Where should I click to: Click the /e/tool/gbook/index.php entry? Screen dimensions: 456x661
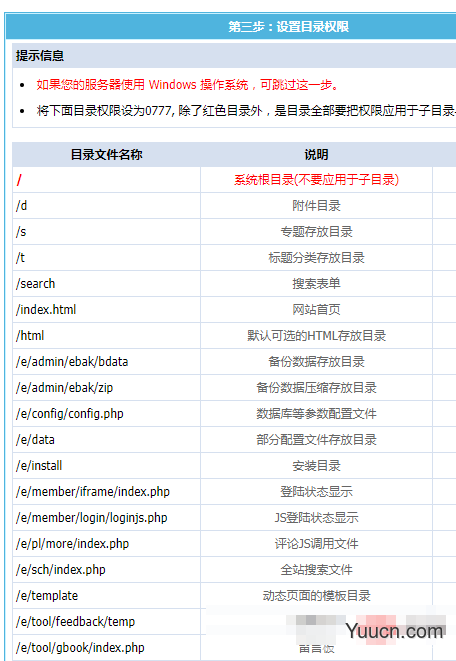coord(80,648)
